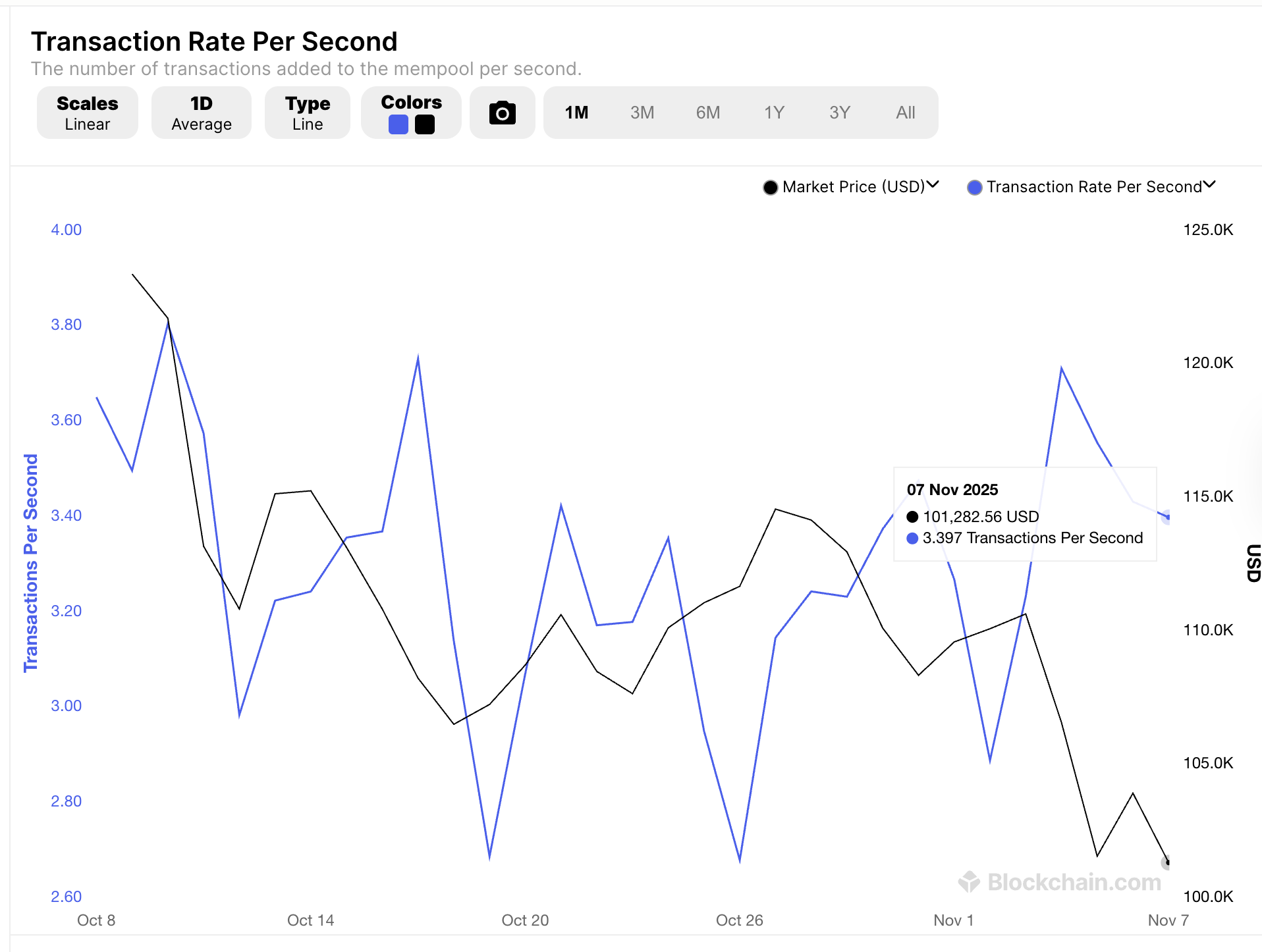1262x952 pixels.
Task: Toggle the 1D Average setting
Action: point(201,113)
